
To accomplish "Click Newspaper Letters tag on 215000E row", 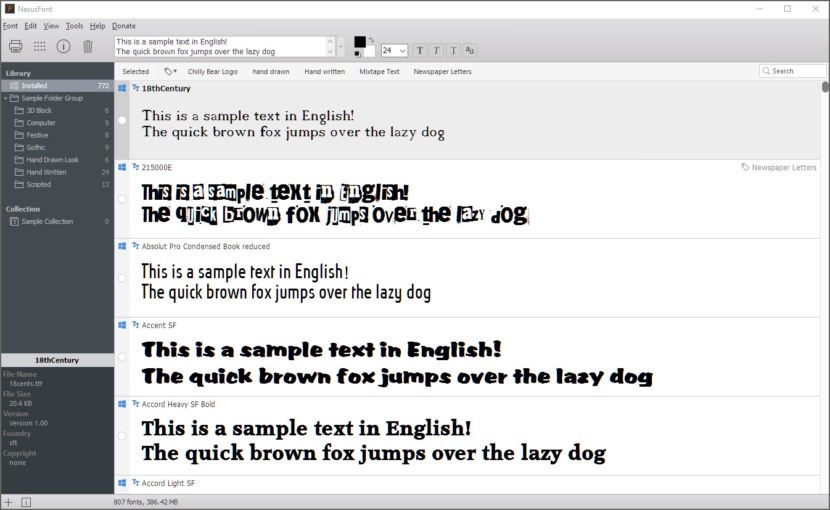I will tap(779, 167).
